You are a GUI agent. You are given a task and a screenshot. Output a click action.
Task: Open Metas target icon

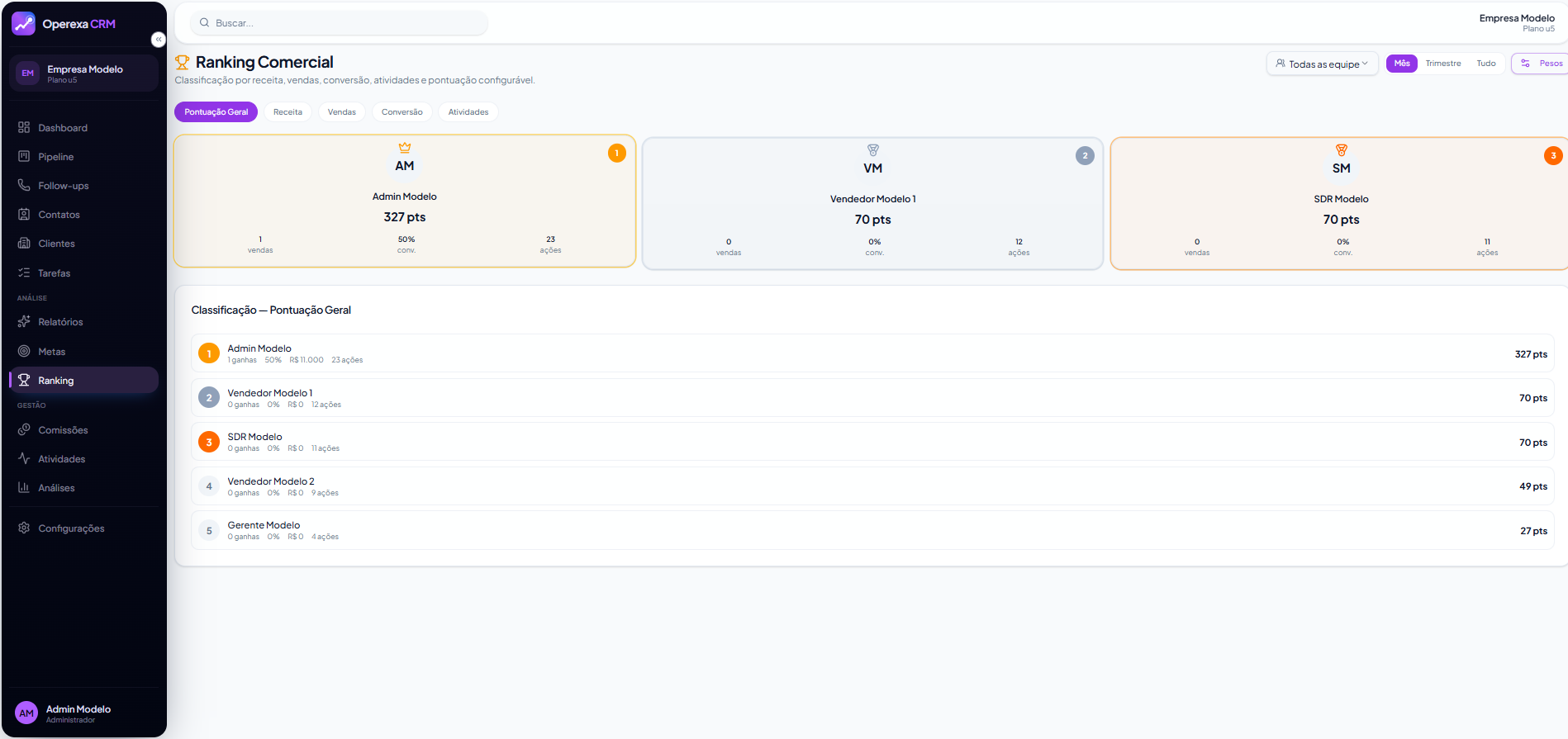pos(24,351)
